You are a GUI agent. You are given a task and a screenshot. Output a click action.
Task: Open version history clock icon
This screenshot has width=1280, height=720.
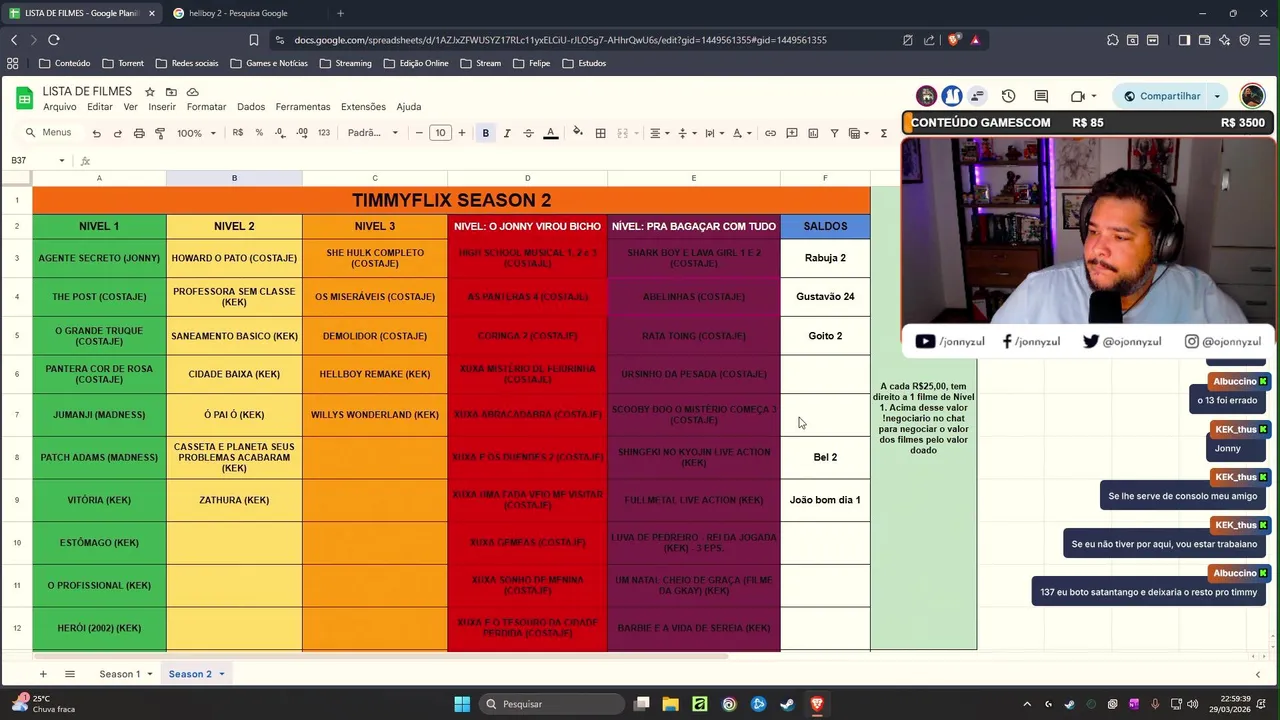pos(1008,96)
